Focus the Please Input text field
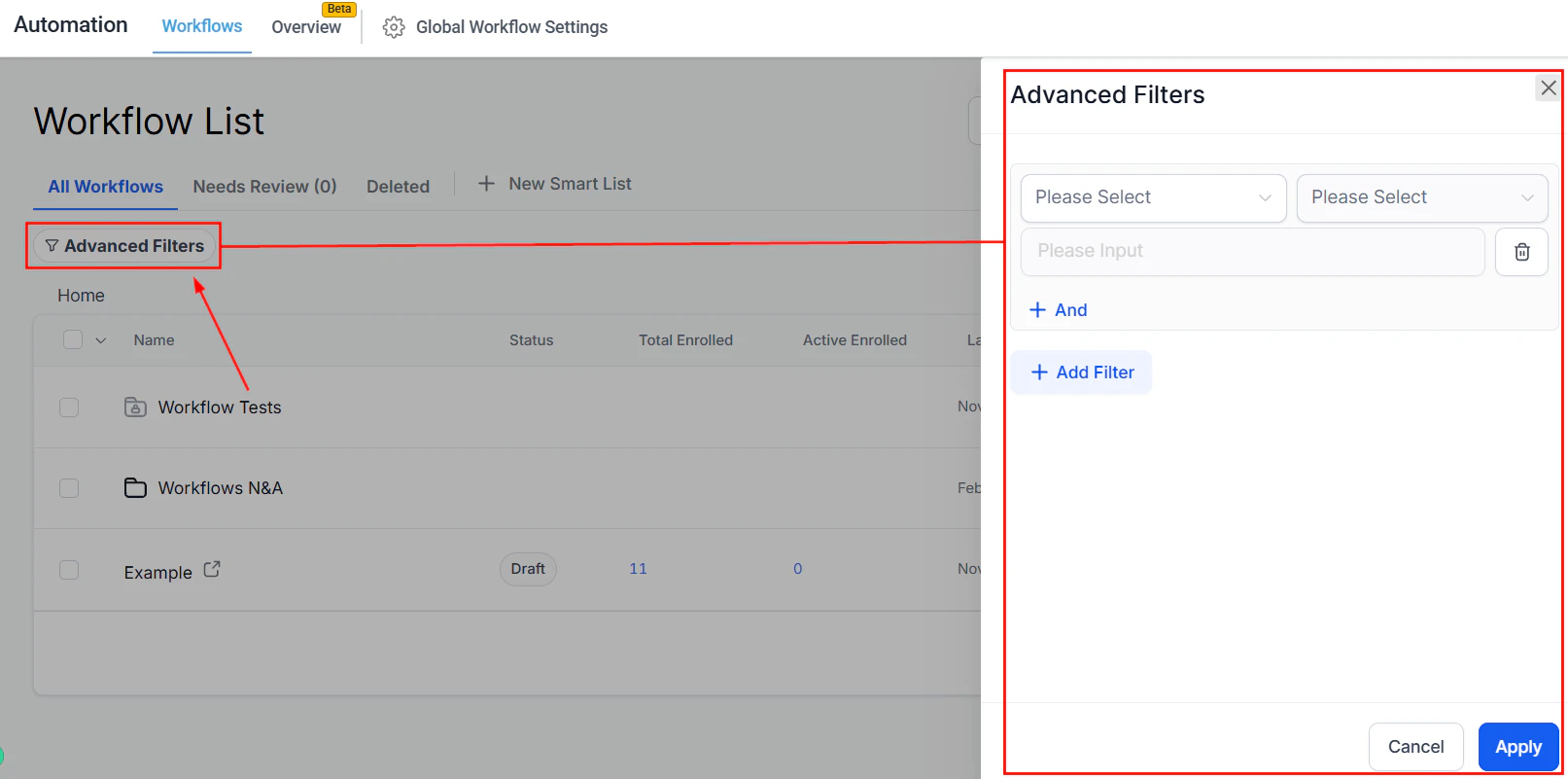Viewport: 1568px width, 779px height. pos(1252,252)
